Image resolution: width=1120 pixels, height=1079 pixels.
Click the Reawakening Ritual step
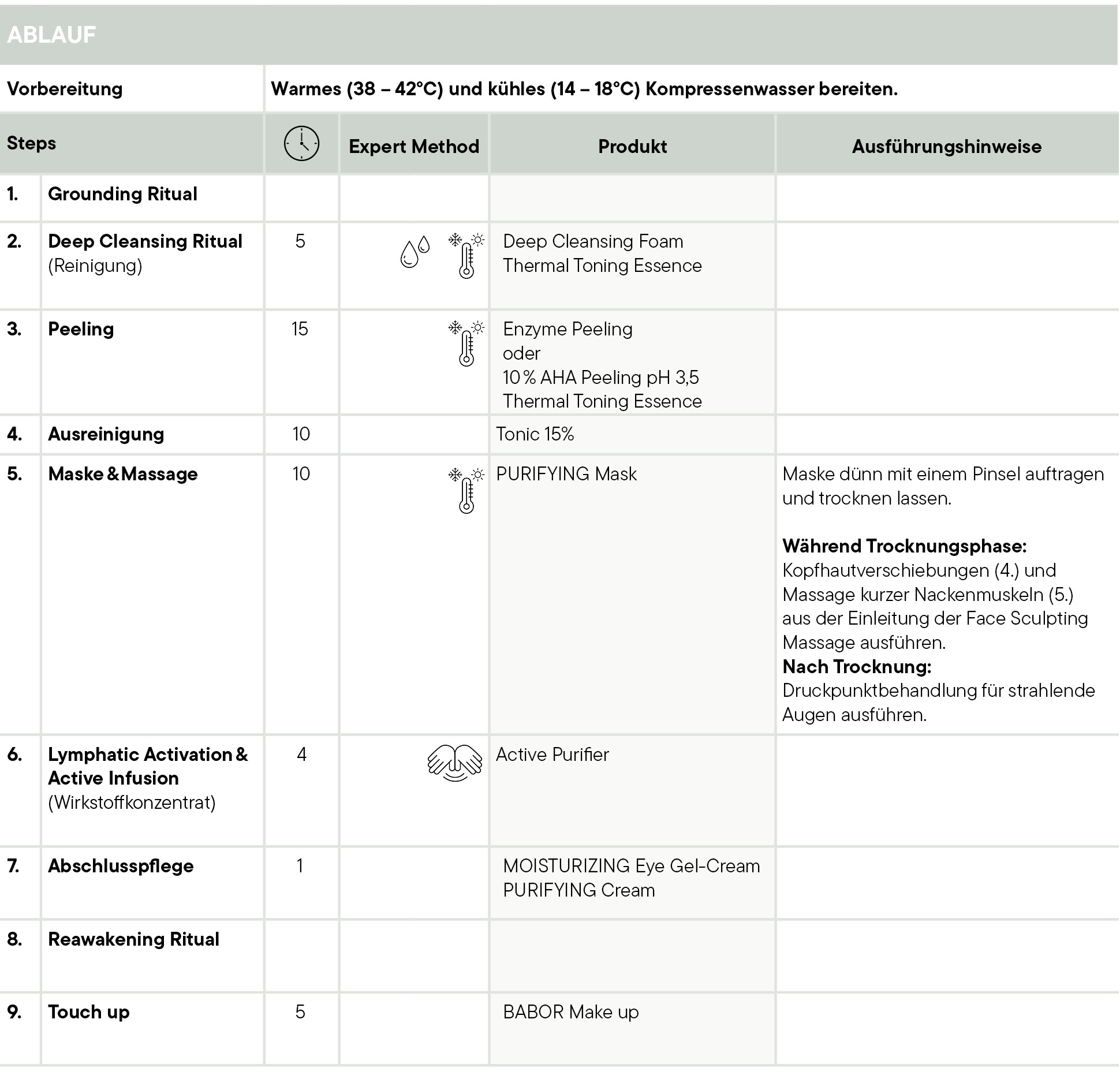[x=133, y=939]
